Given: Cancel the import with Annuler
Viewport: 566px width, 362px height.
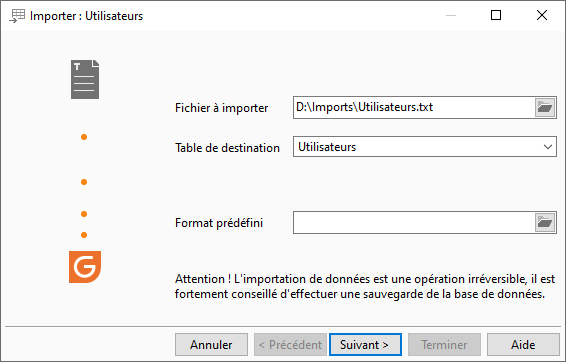Looking at the screenshot, I should click(212, 345).
